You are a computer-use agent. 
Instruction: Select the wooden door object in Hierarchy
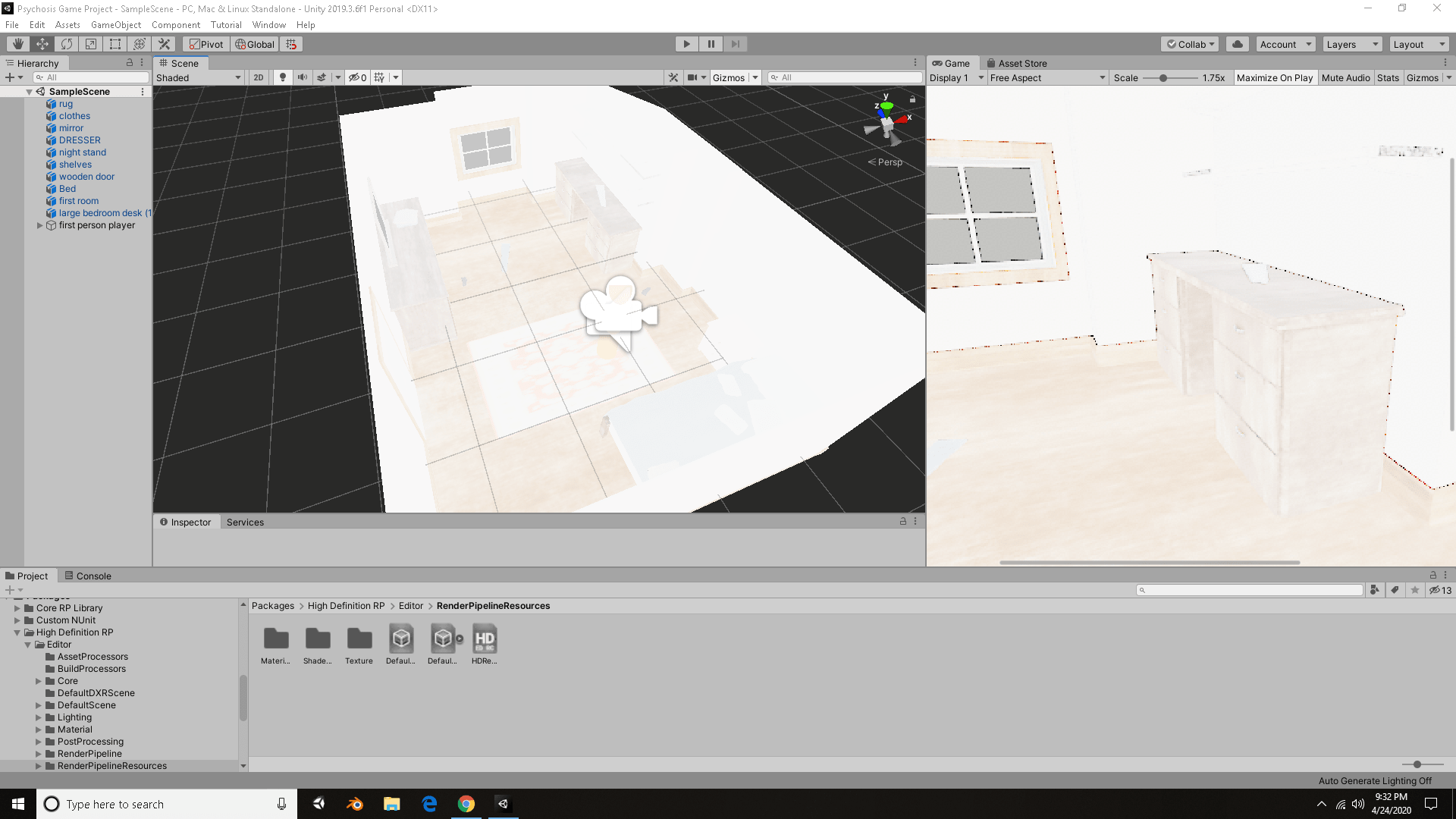coord(86,177)
